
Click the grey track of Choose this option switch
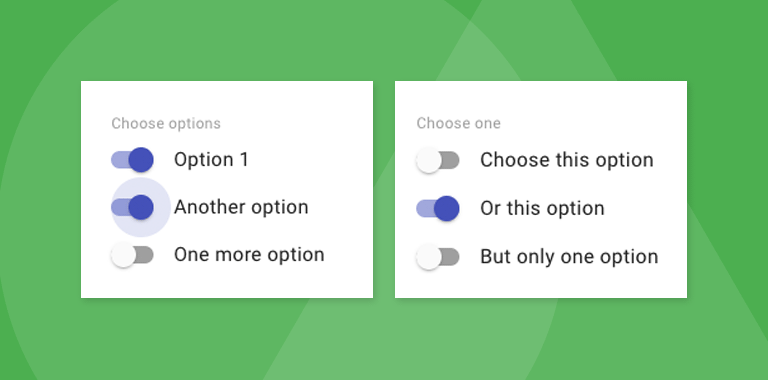(x=450, y=160)
